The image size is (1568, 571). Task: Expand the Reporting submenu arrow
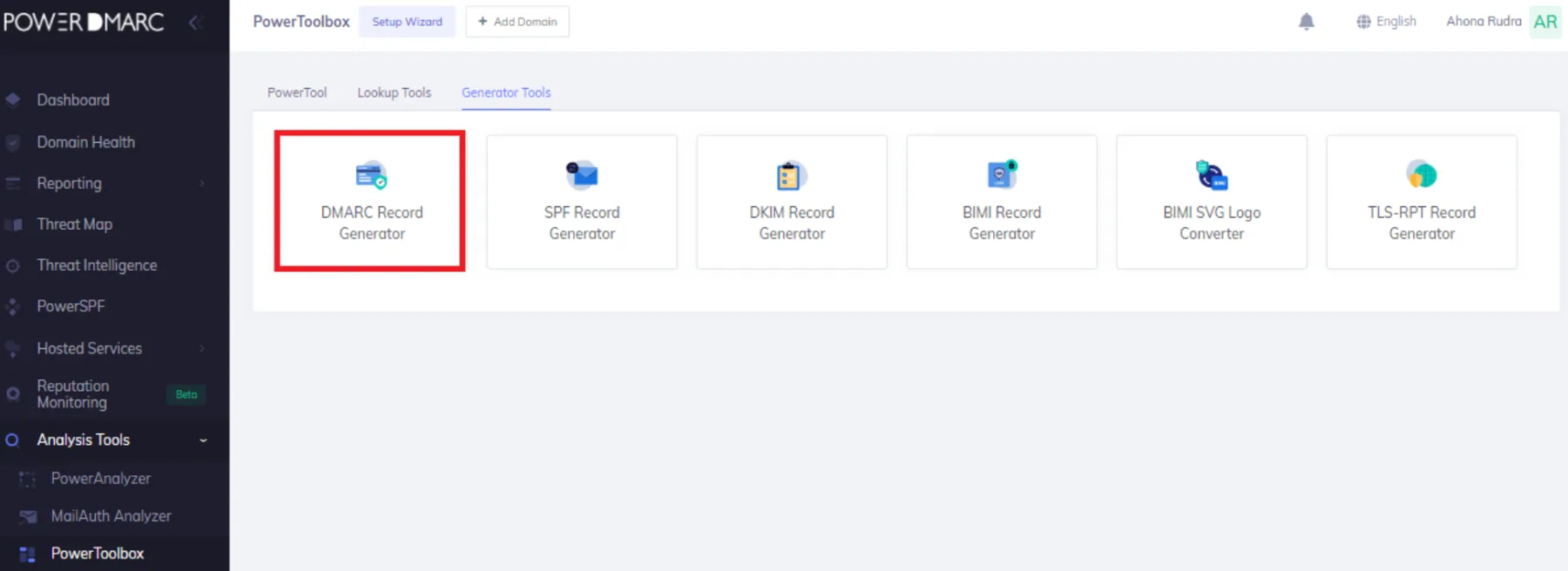click(202, 184)
